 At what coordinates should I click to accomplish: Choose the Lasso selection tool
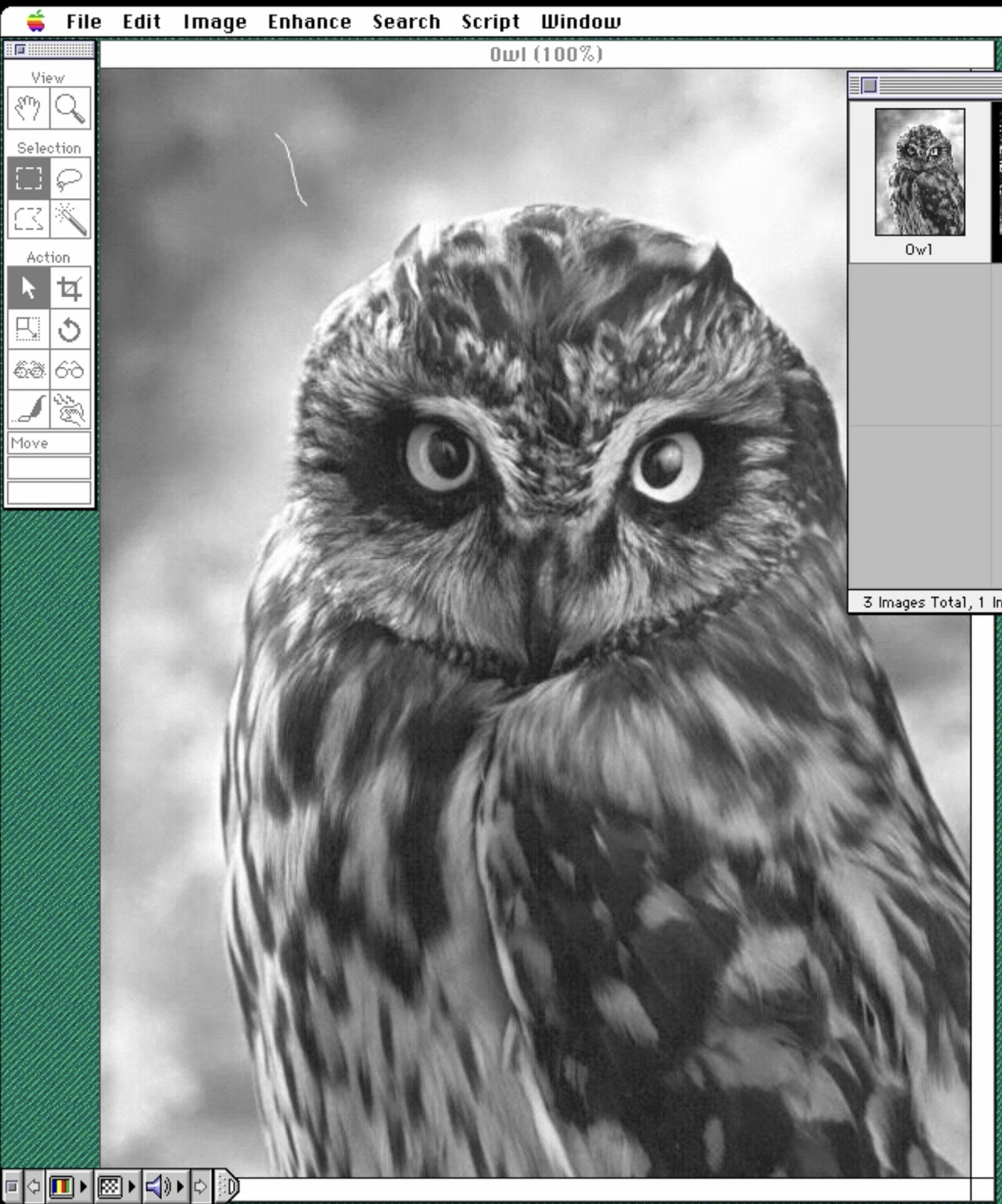click(70, 178)
